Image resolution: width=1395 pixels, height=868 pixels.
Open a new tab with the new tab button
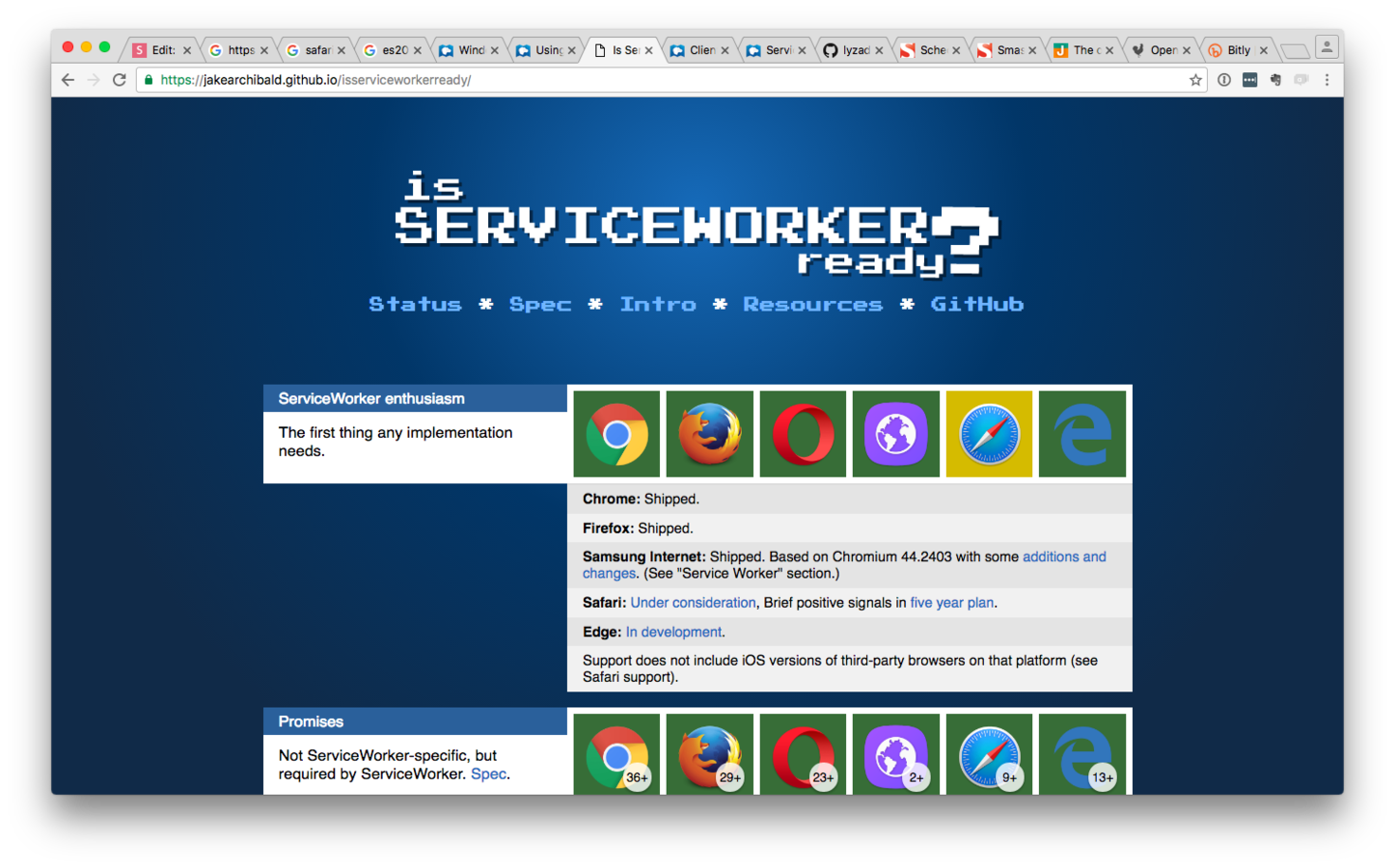[x=1295, y=51]
